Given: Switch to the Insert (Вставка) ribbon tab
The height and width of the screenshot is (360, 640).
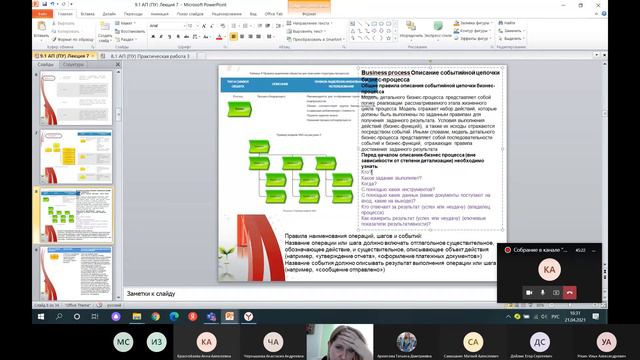Looking at the screenshot, I should point(87,14).
